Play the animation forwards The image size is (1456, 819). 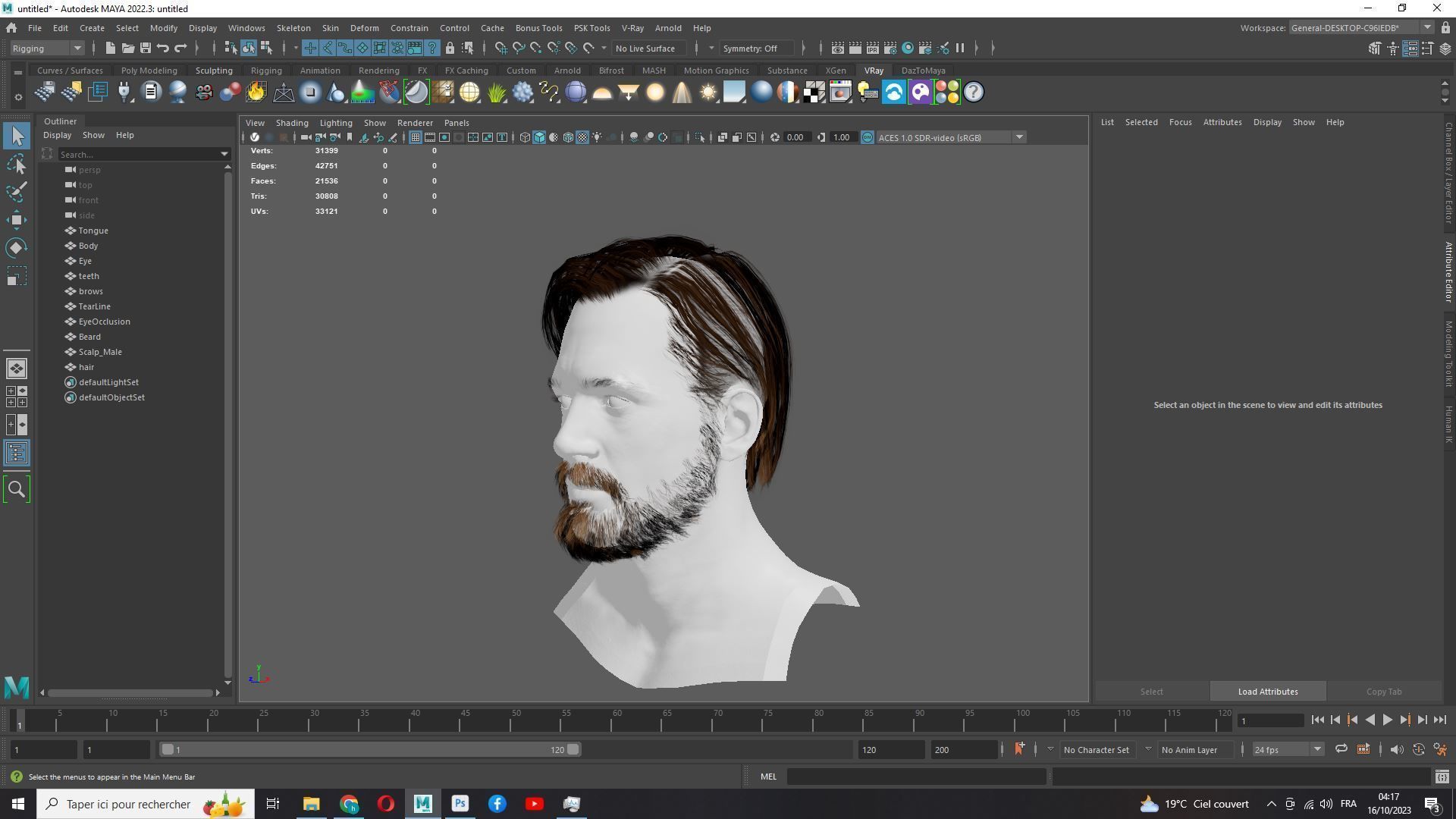1387,720
